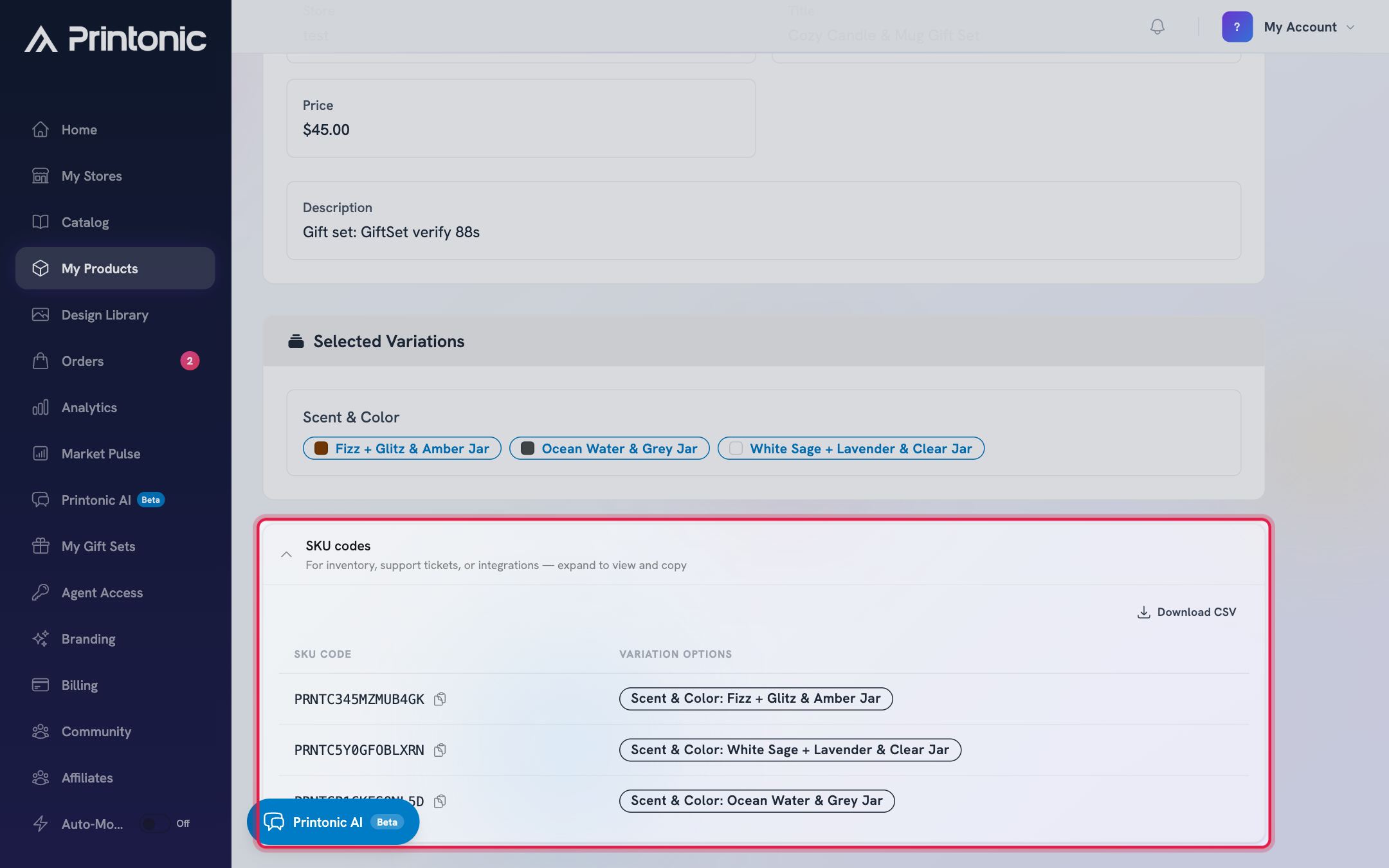Click the Market Pulse icon
The height and width of the screenshot is (868, 1389).
(x=41, y=453)
